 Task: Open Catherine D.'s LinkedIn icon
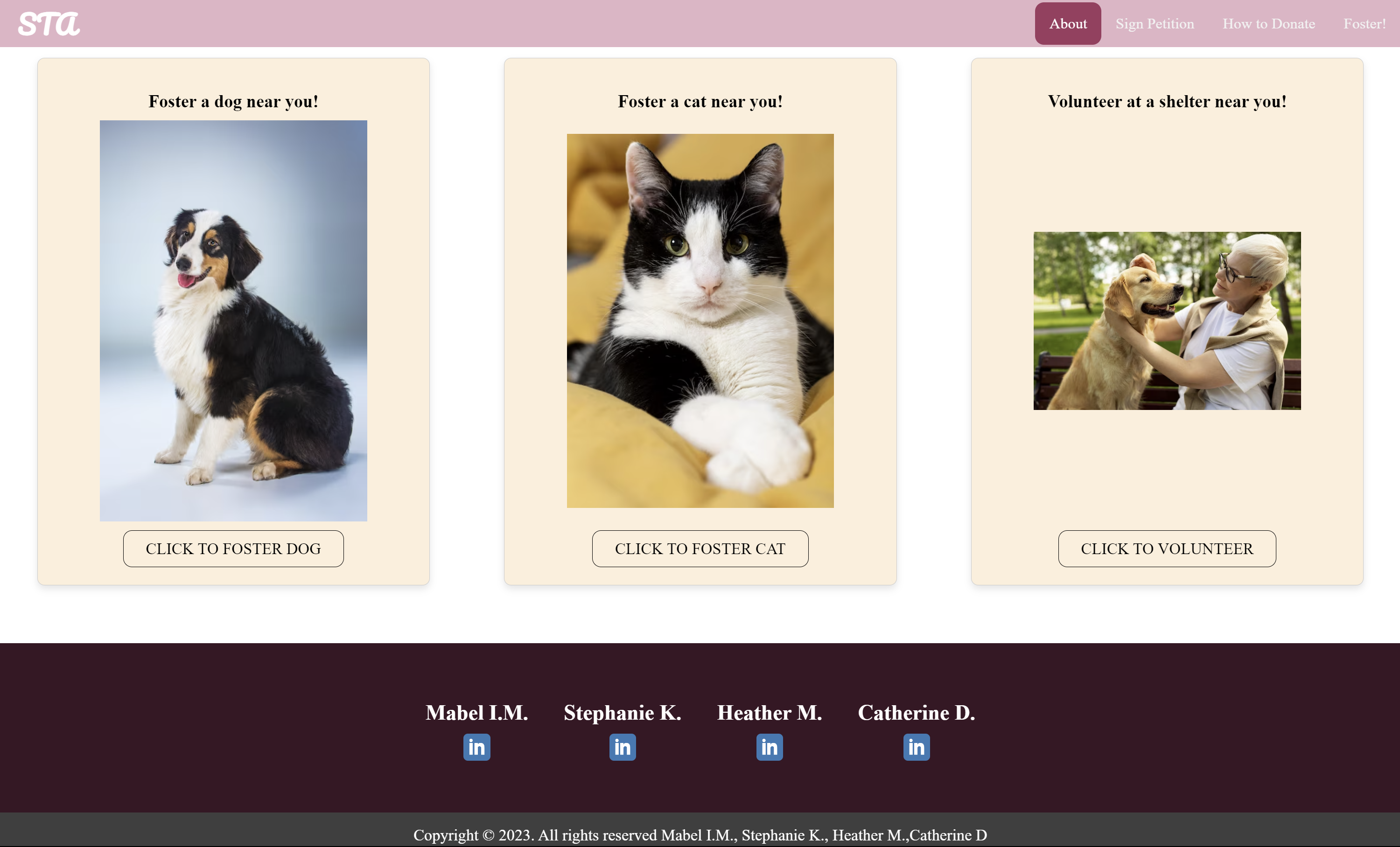916,747
